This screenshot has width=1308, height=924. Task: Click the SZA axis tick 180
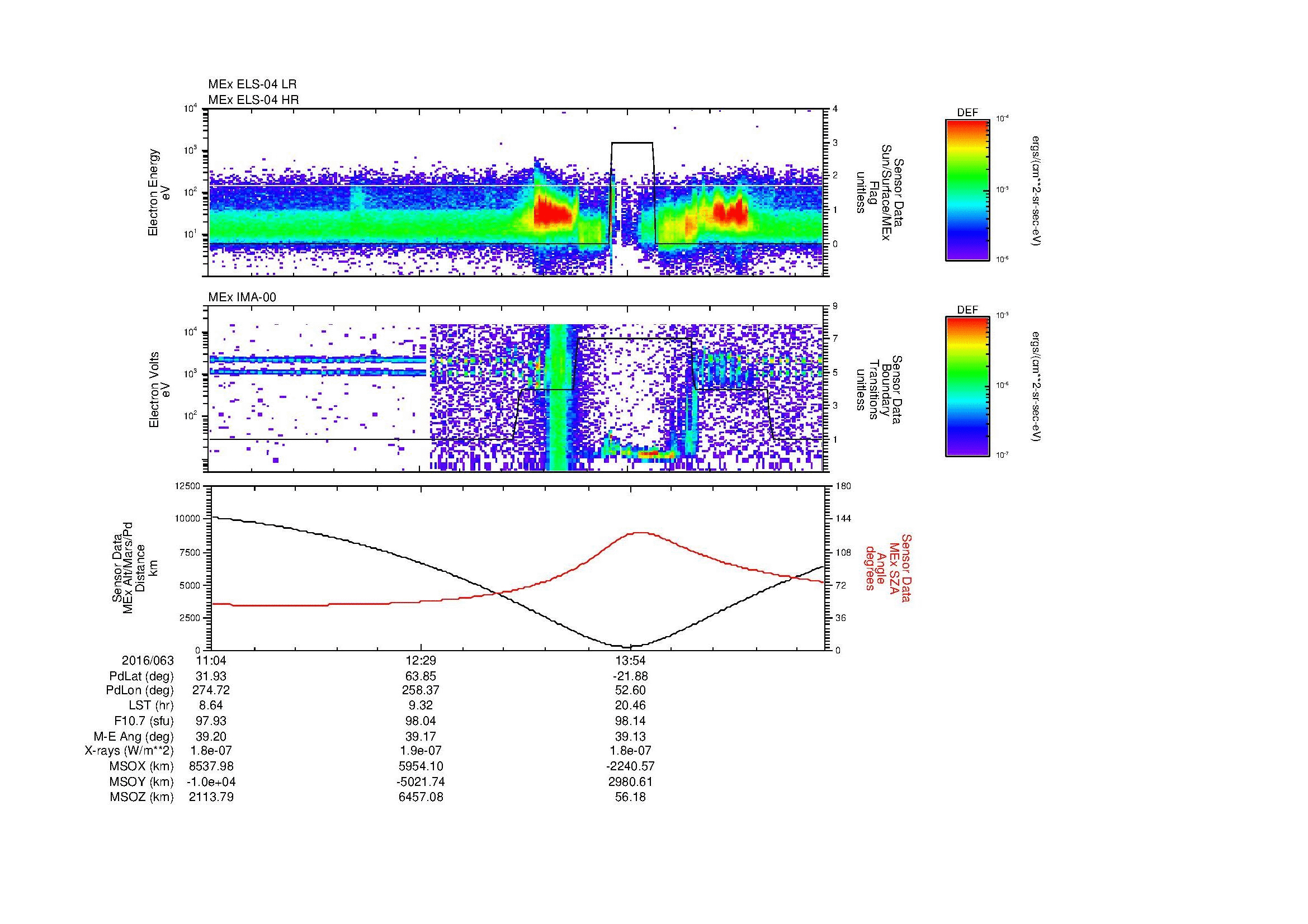coord(843,486)
